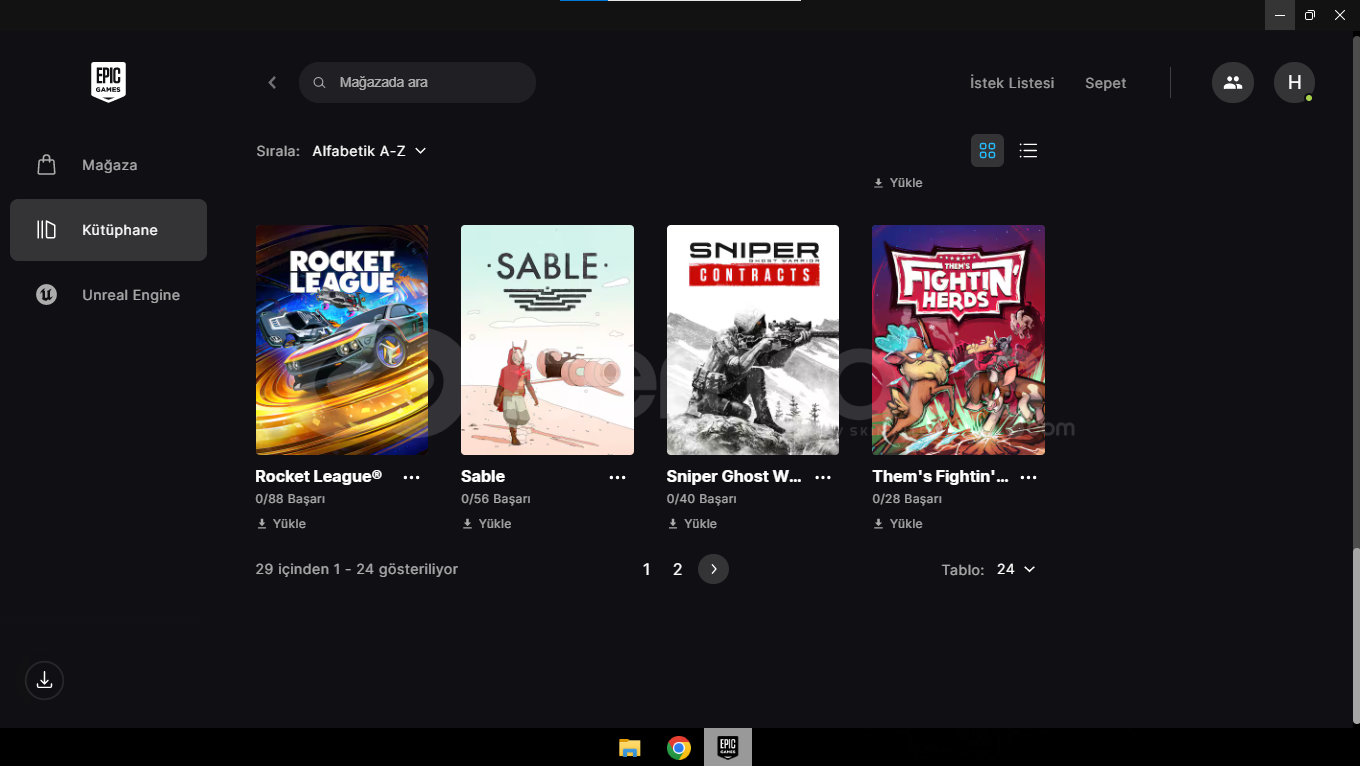This screenshot has height=766, width=1360.
Task: Open Rocket League more options menu
Action: tap(412, 478)
